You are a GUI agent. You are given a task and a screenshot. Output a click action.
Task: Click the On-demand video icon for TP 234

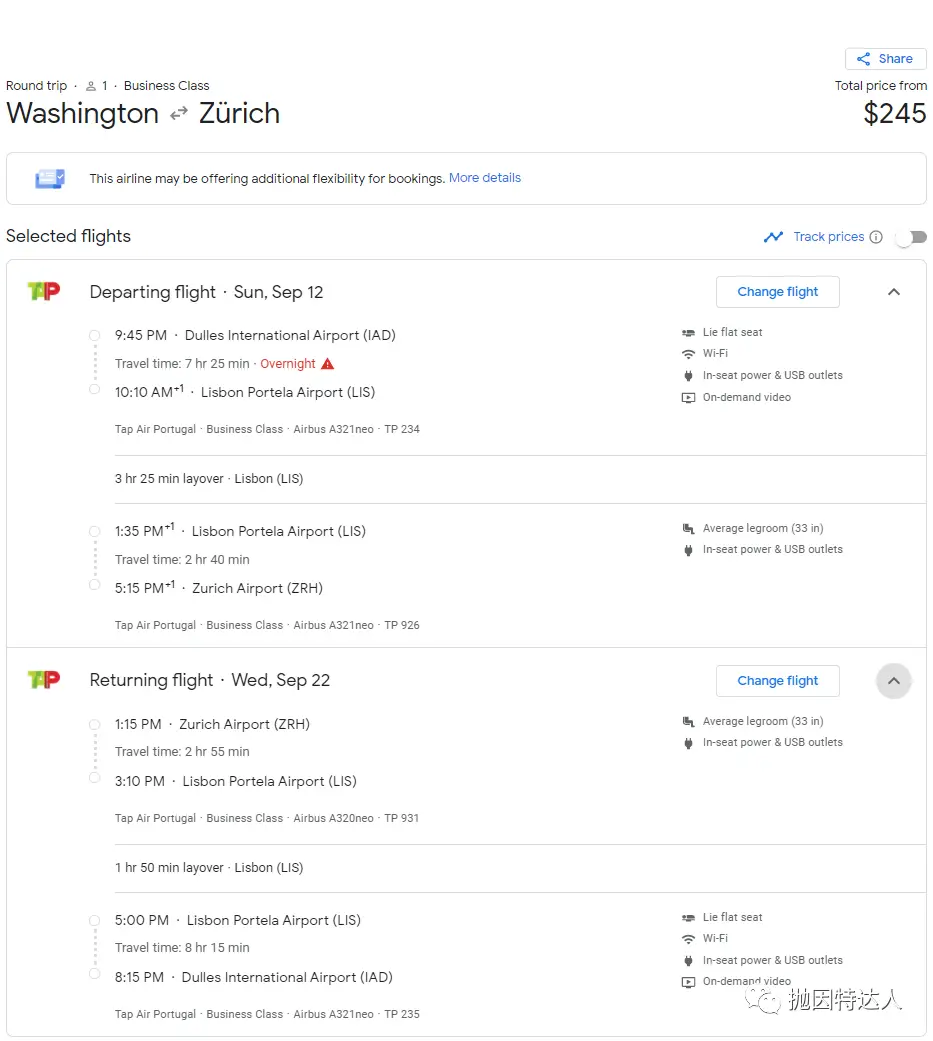(x=688, y=398)
